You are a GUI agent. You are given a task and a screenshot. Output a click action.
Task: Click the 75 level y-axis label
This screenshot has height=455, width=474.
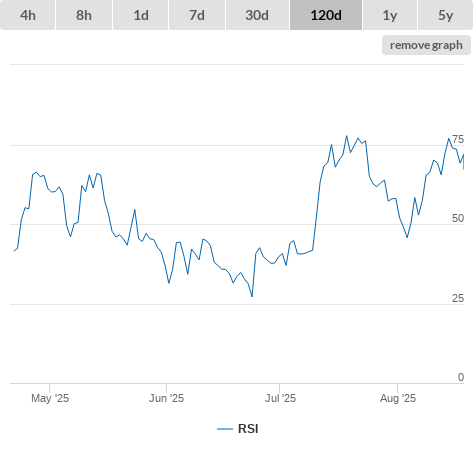458,139
